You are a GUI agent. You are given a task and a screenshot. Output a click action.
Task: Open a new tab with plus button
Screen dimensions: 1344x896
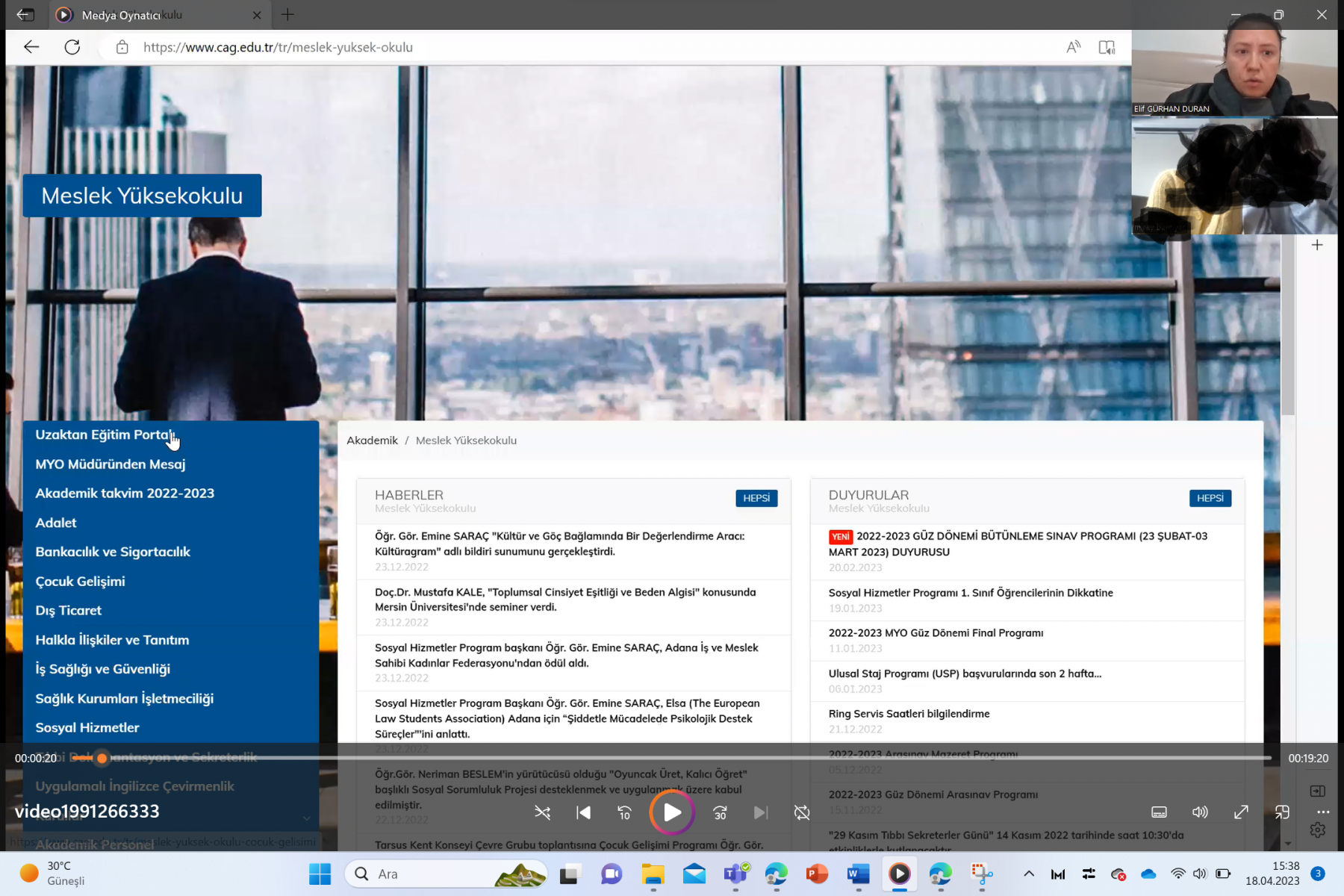tap(287, 14)
